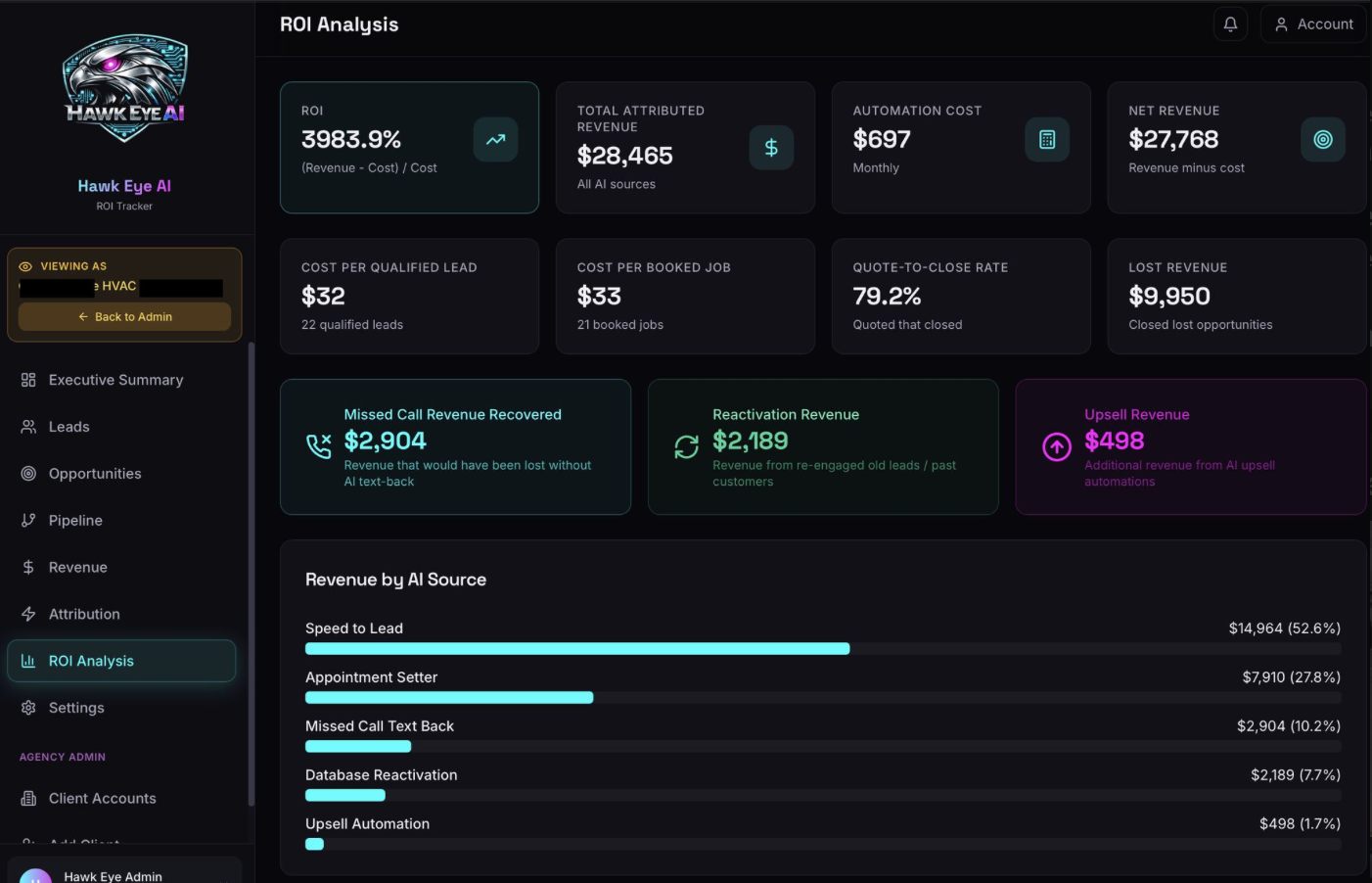
Task: Select the dollar icon on Total Attributed Revenue
Action: (x=771, y=147)
